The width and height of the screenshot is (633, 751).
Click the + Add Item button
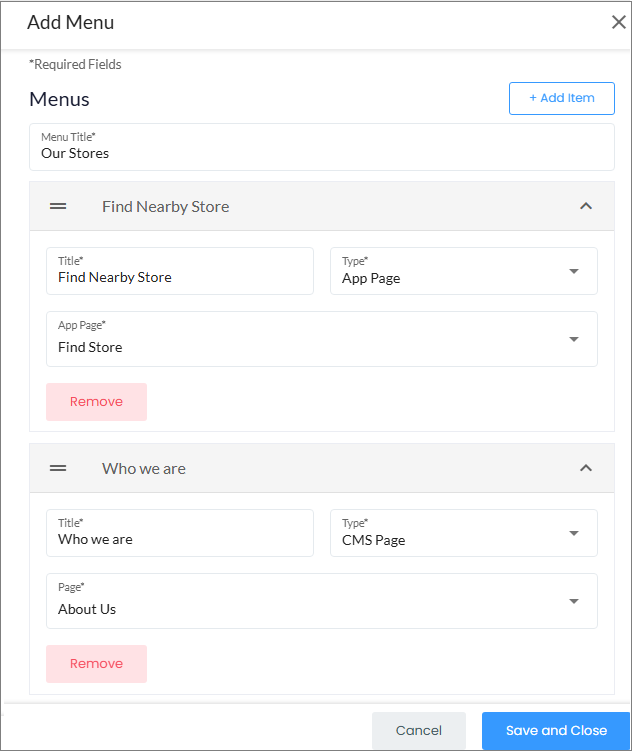click(561, 98)
